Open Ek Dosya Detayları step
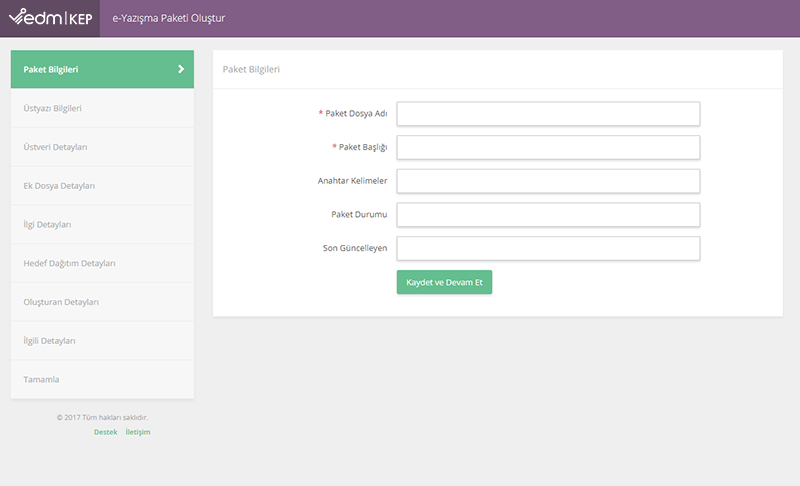The height and width of the screenshot is (486, 800). pyautogui.click(x=59, y=186)
